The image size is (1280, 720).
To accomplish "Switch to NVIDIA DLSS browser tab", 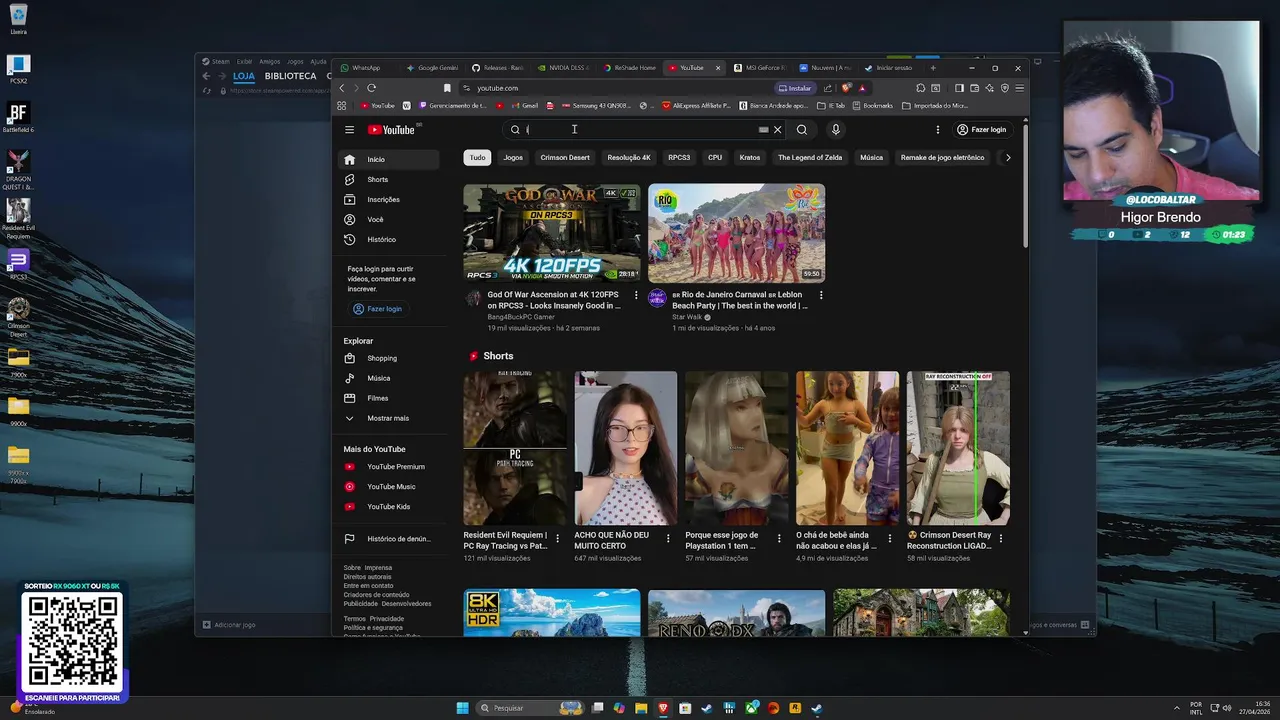I will 563,68.
